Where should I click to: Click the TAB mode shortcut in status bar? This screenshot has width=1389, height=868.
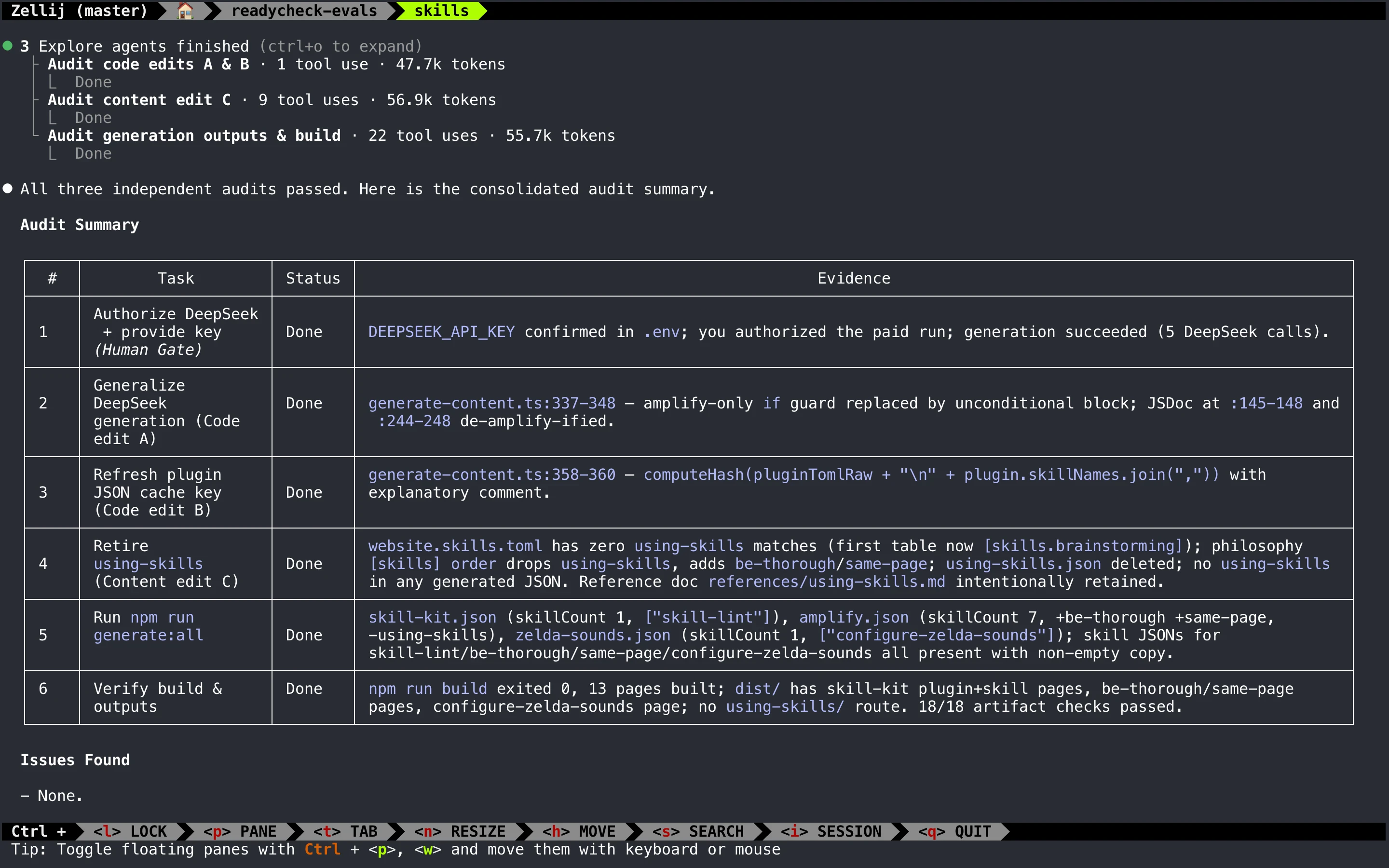click(345, 831)
